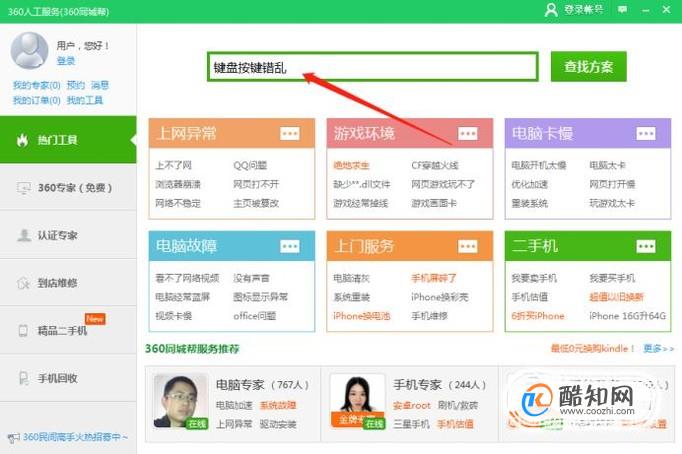
Task: Select the 360专家（免费） sidebar tab
Action: coord(68,187)
